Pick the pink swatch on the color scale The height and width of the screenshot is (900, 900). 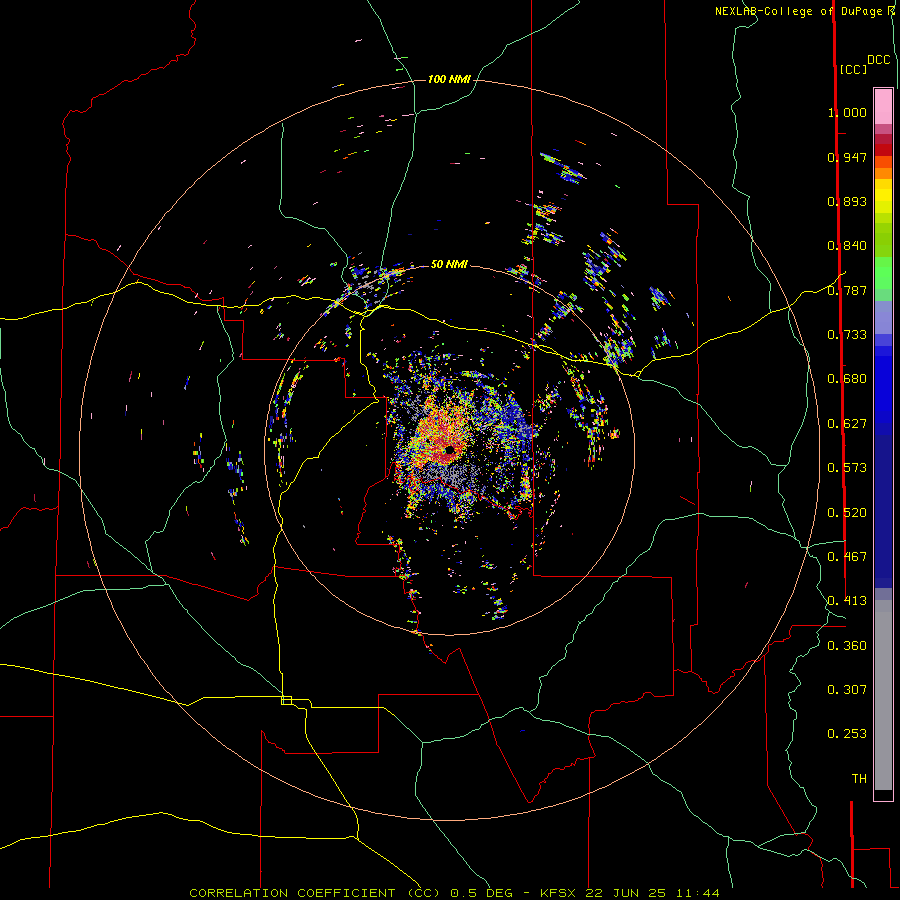coord(883,107)
